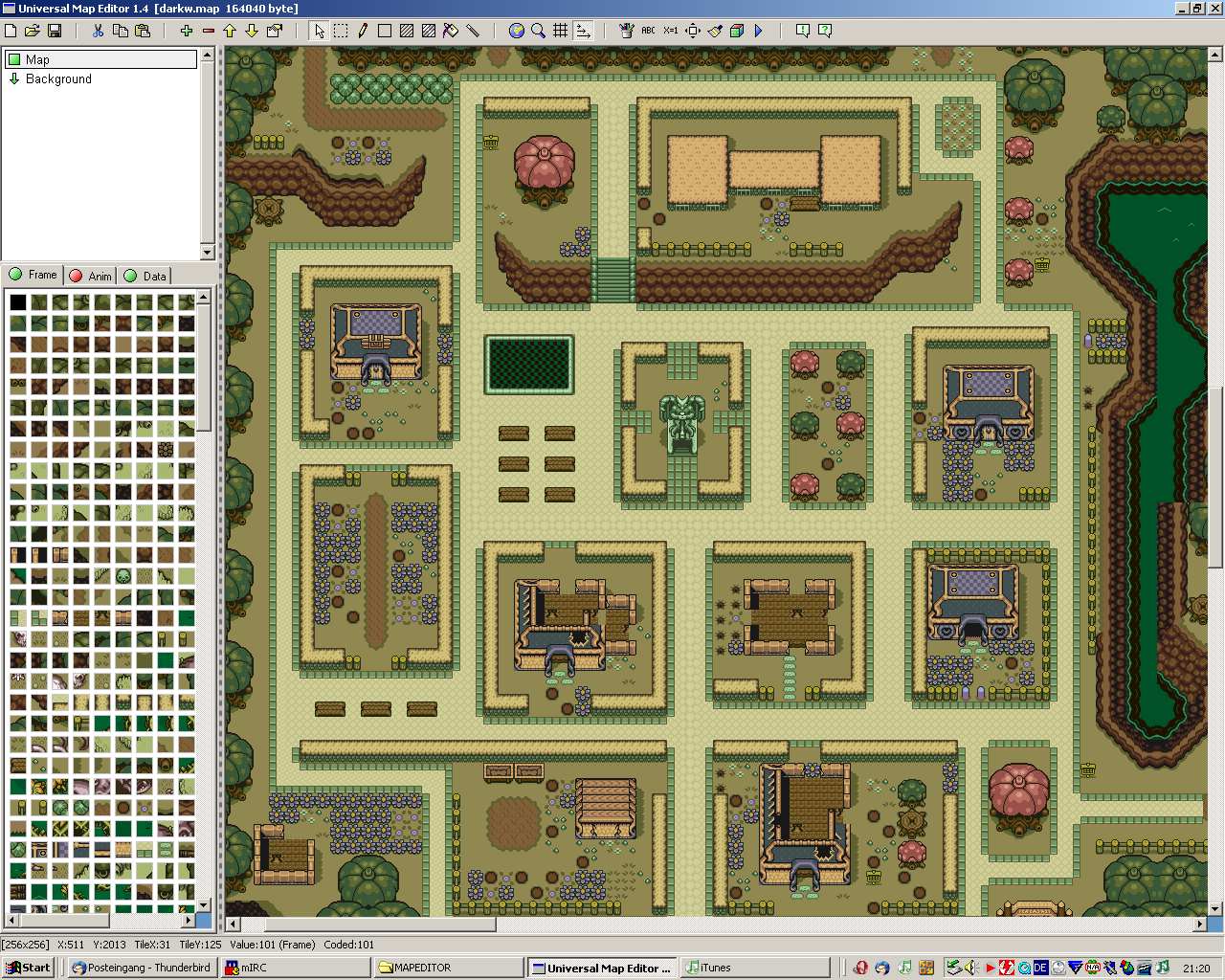Open the ABC text tool
1225x980 pixels.
point(648,31)
